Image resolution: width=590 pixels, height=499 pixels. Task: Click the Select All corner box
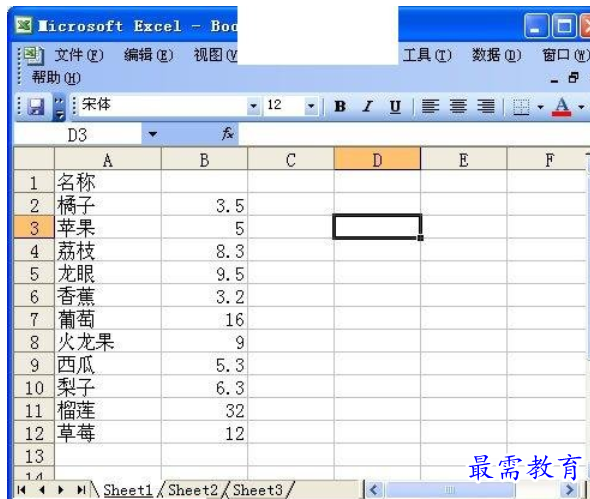[x=34, y=159]
